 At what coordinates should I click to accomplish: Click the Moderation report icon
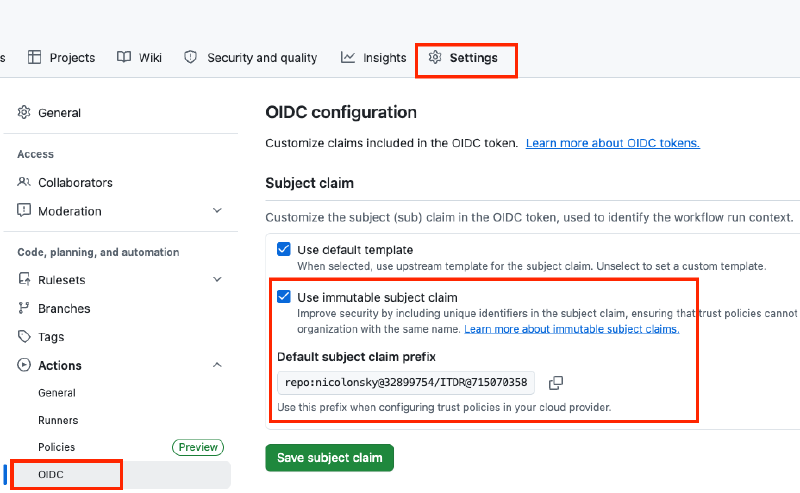24,210
